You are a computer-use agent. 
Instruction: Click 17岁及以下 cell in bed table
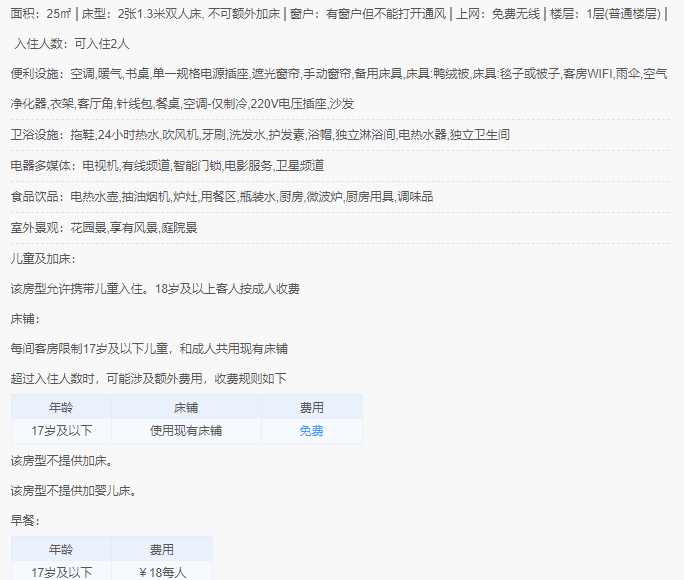click(x=62, y=431)
